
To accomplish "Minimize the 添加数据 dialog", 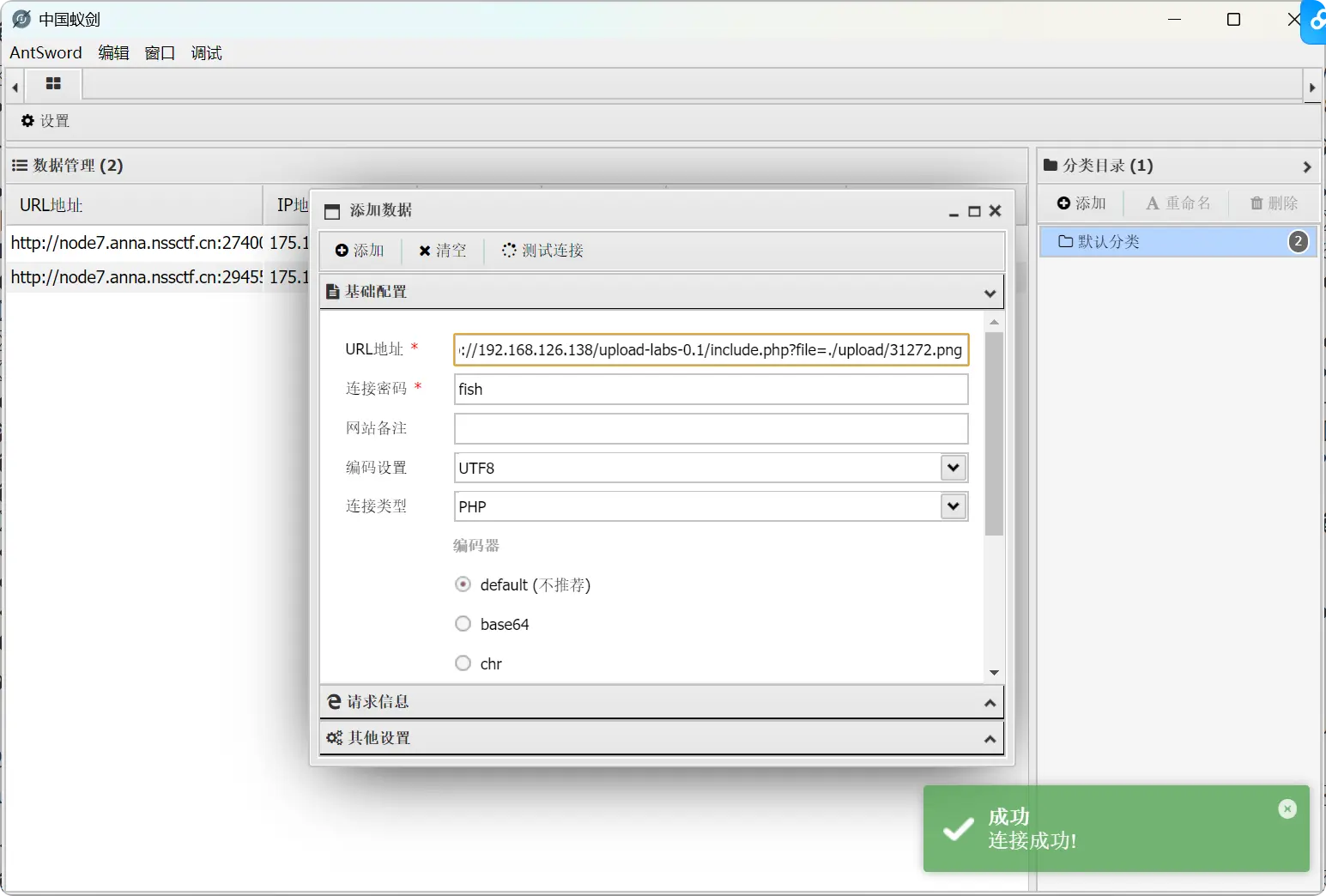I will (954, 212).
